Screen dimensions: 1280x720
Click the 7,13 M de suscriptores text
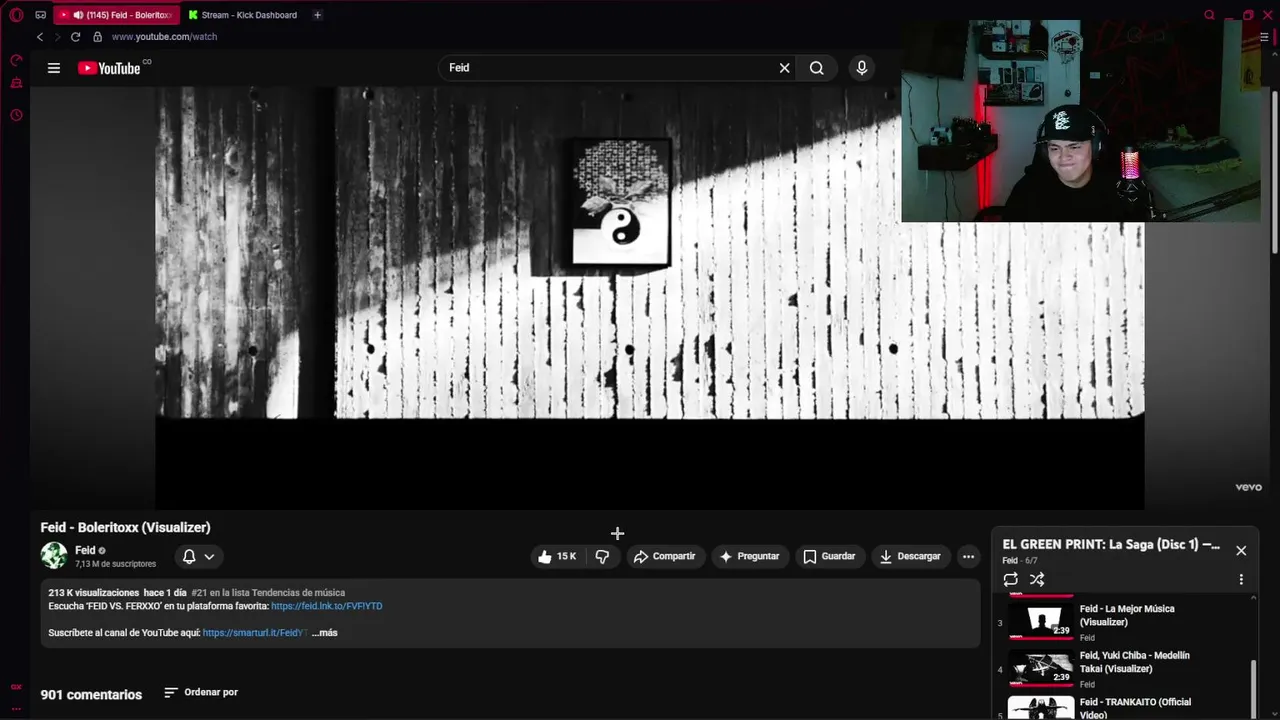(x=115, y=564)
